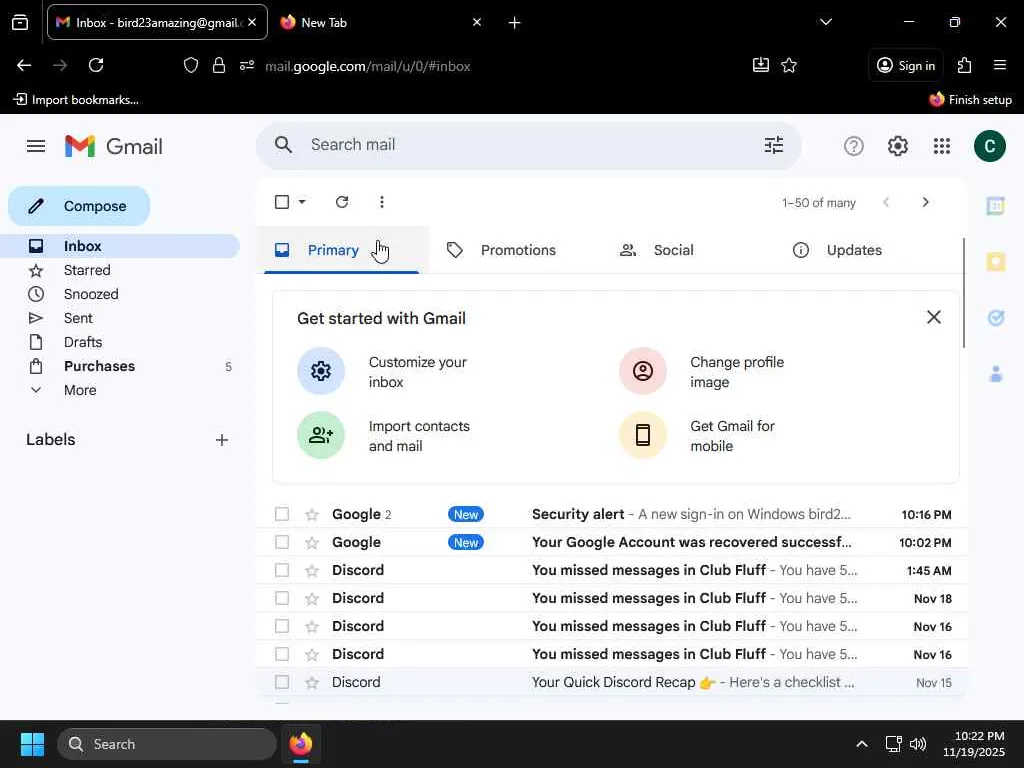This screenshot has height=768, width=1024.
Task: Click the Search mail field
Action: pos(529,145)
